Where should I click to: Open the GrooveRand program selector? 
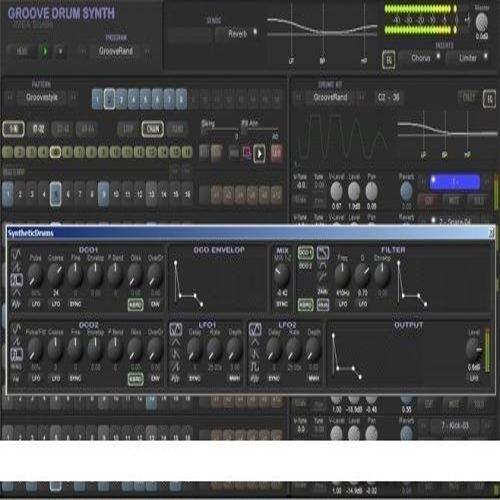116,51
